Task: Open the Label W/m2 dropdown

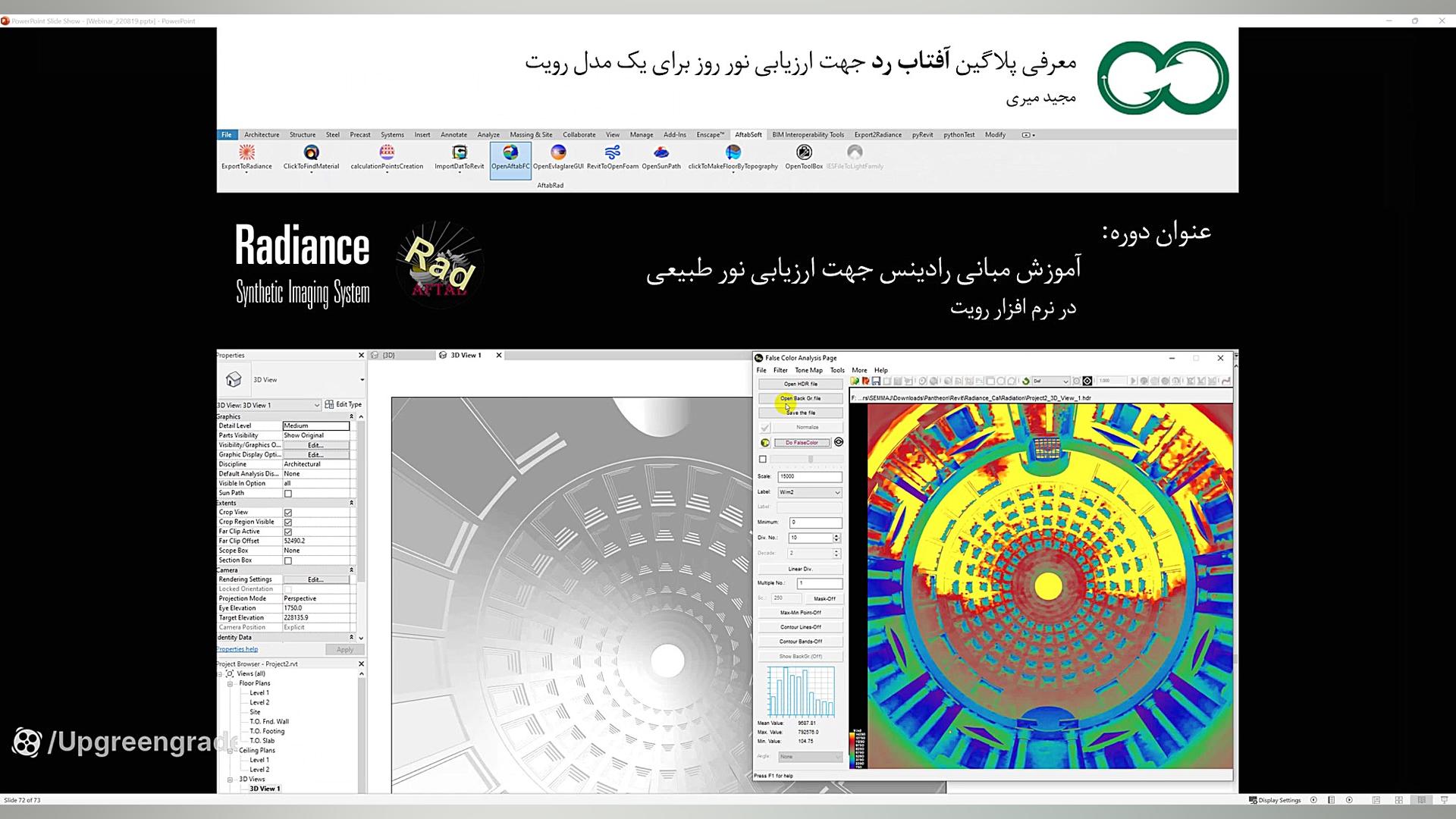Action: click(x=810, y=492)
